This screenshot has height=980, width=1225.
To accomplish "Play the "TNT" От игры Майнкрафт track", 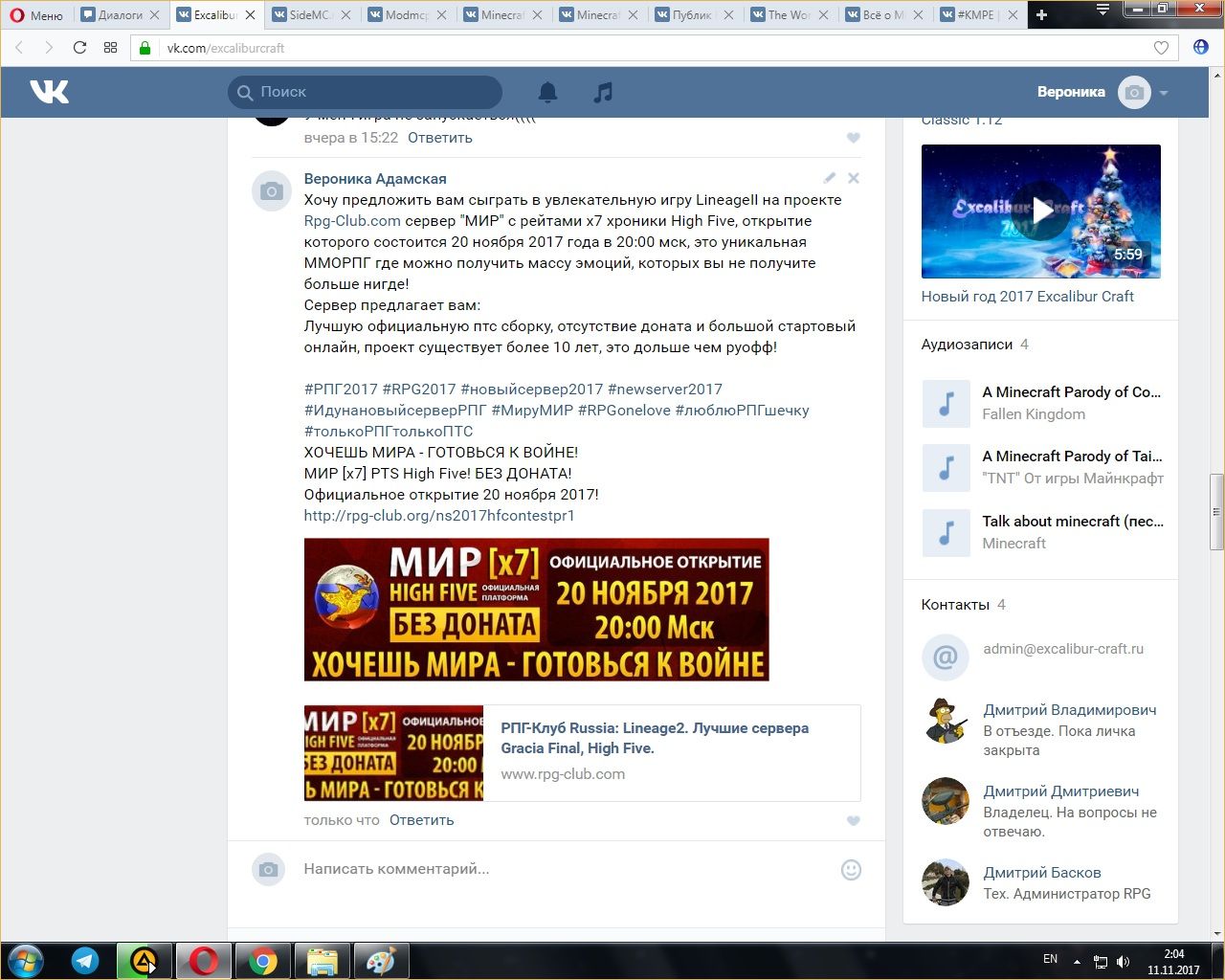I will click(946, 468).
